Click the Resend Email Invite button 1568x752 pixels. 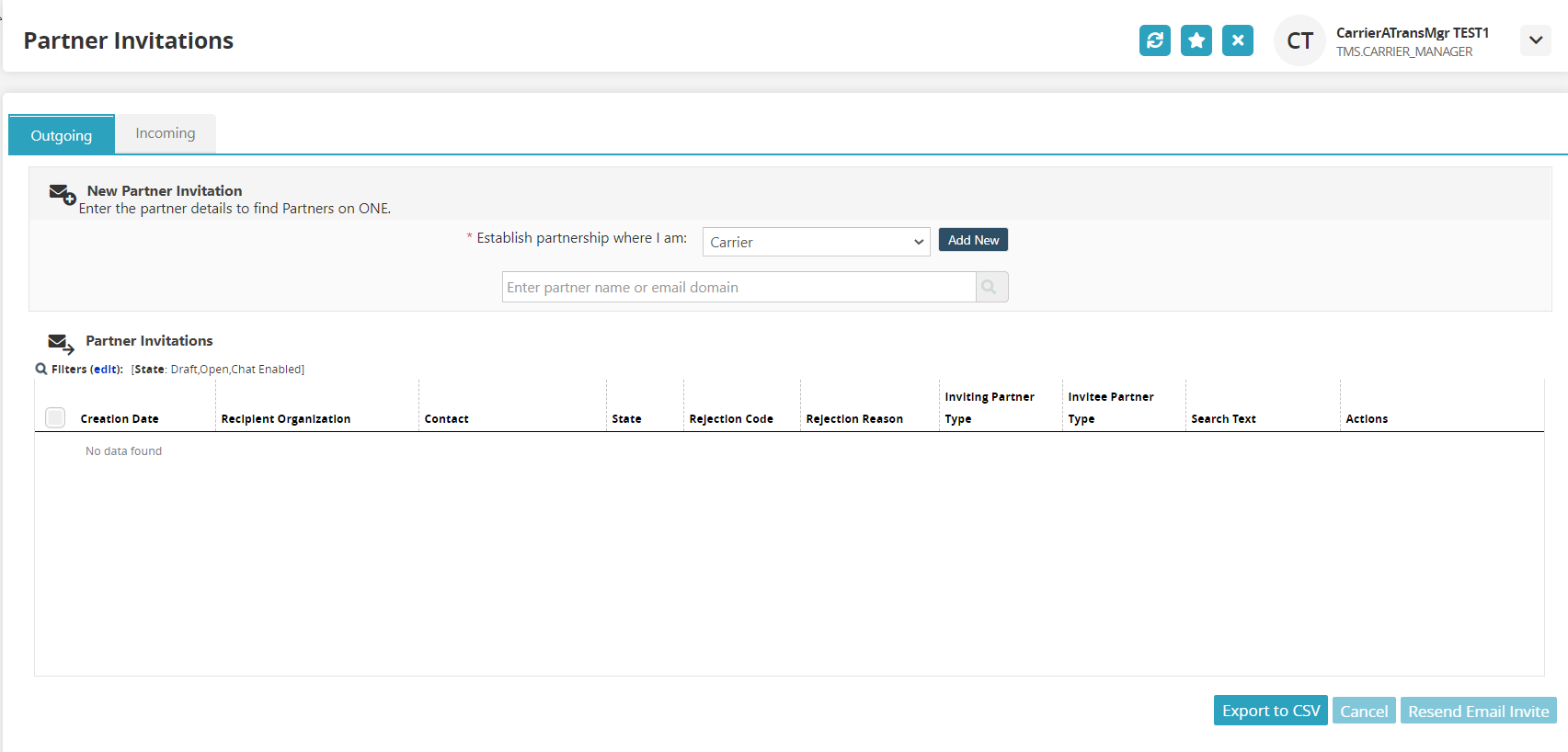click(x=1478, y=711)
